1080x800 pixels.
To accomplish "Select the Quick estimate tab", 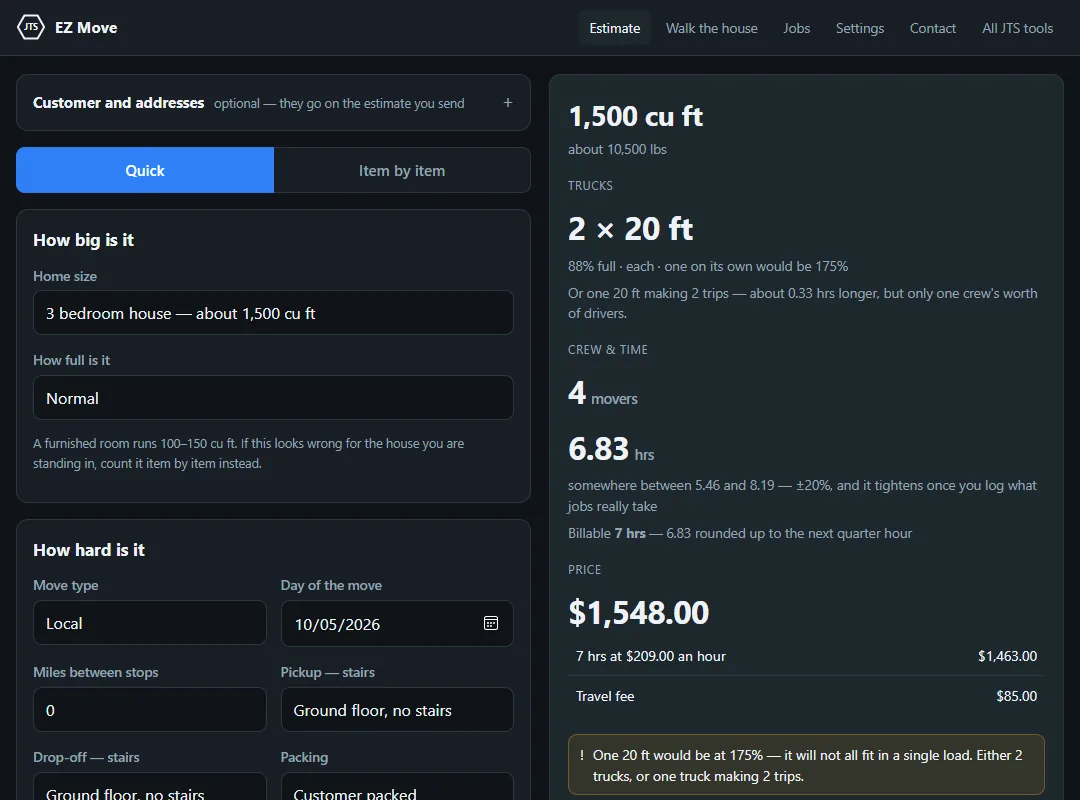I will click(x=145, y=170).
